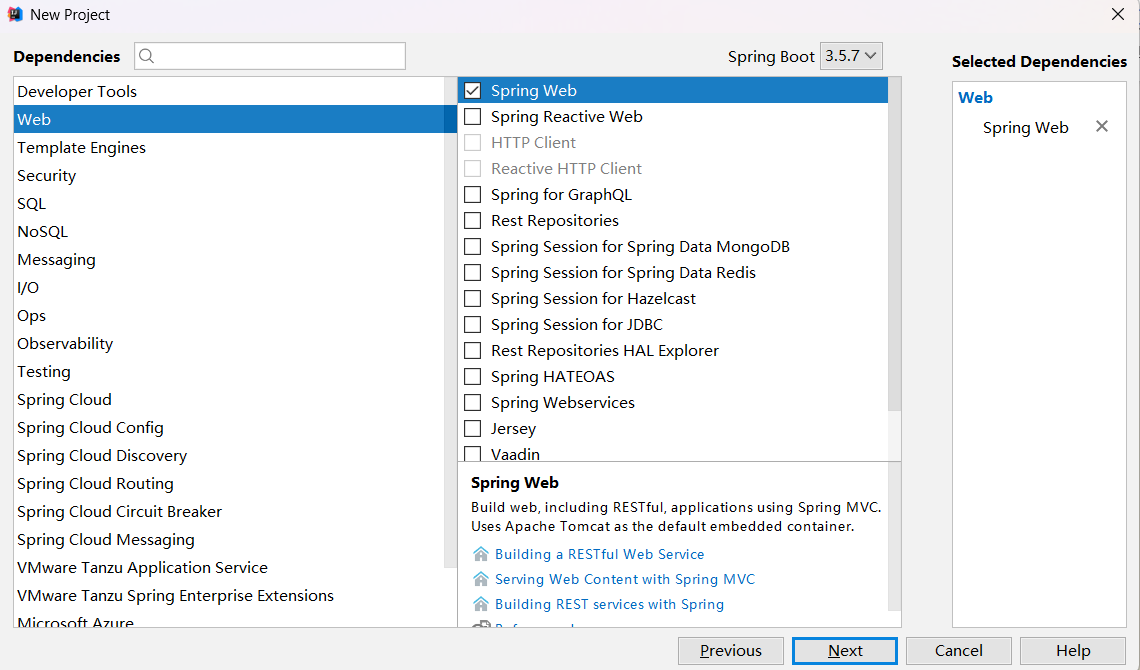Check Rest Repositories HAL Explorer
Screen dimensions: 1140x670
[x=473, y=350]
